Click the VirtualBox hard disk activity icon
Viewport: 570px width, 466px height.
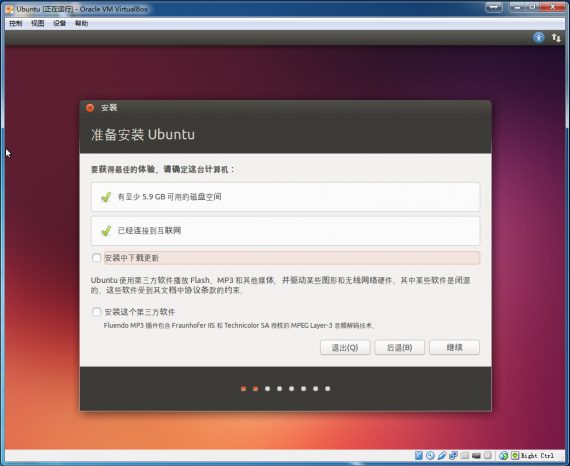tap(419, 455)
